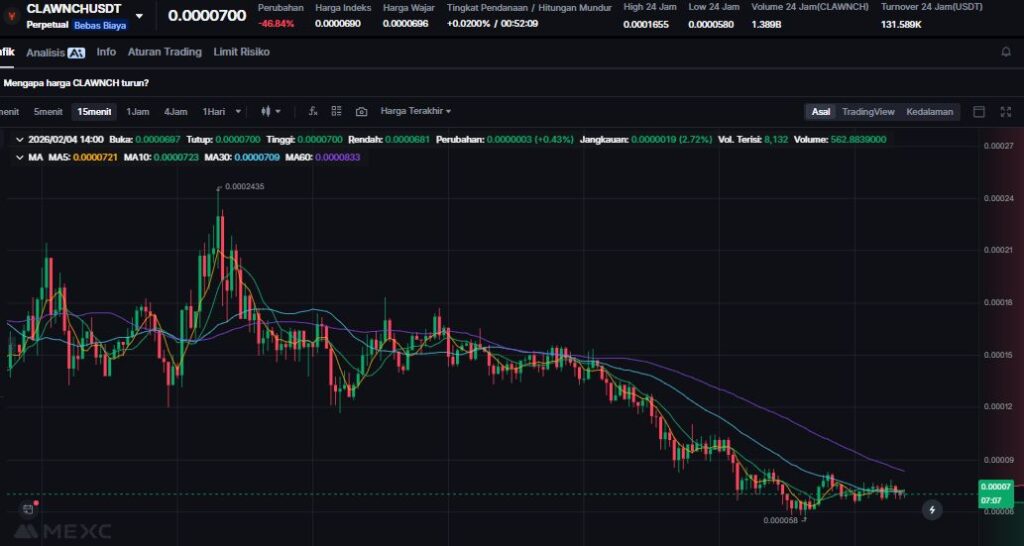Viewport: 1024px width, 546px height.
Task: Open the chart layout grid icon
Action: point(337,111)
